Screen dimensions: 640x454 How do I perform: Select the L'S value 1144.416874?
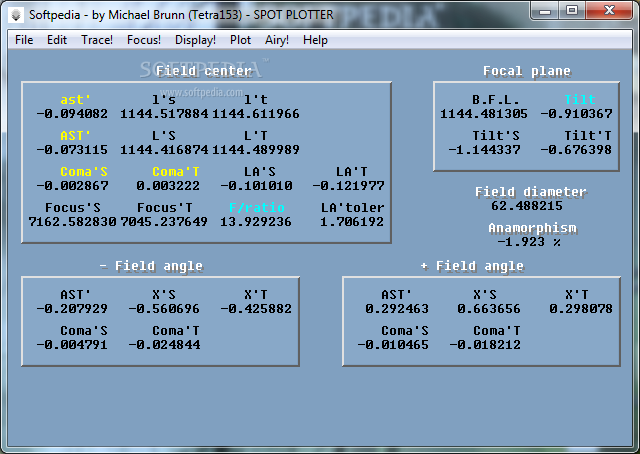click(164, 149)
